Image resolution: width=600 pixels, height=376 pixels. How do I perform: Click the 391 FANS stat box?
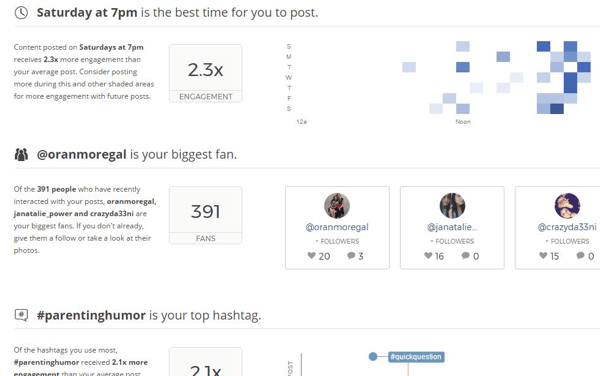pyautogui.click(x=205, y=215)
